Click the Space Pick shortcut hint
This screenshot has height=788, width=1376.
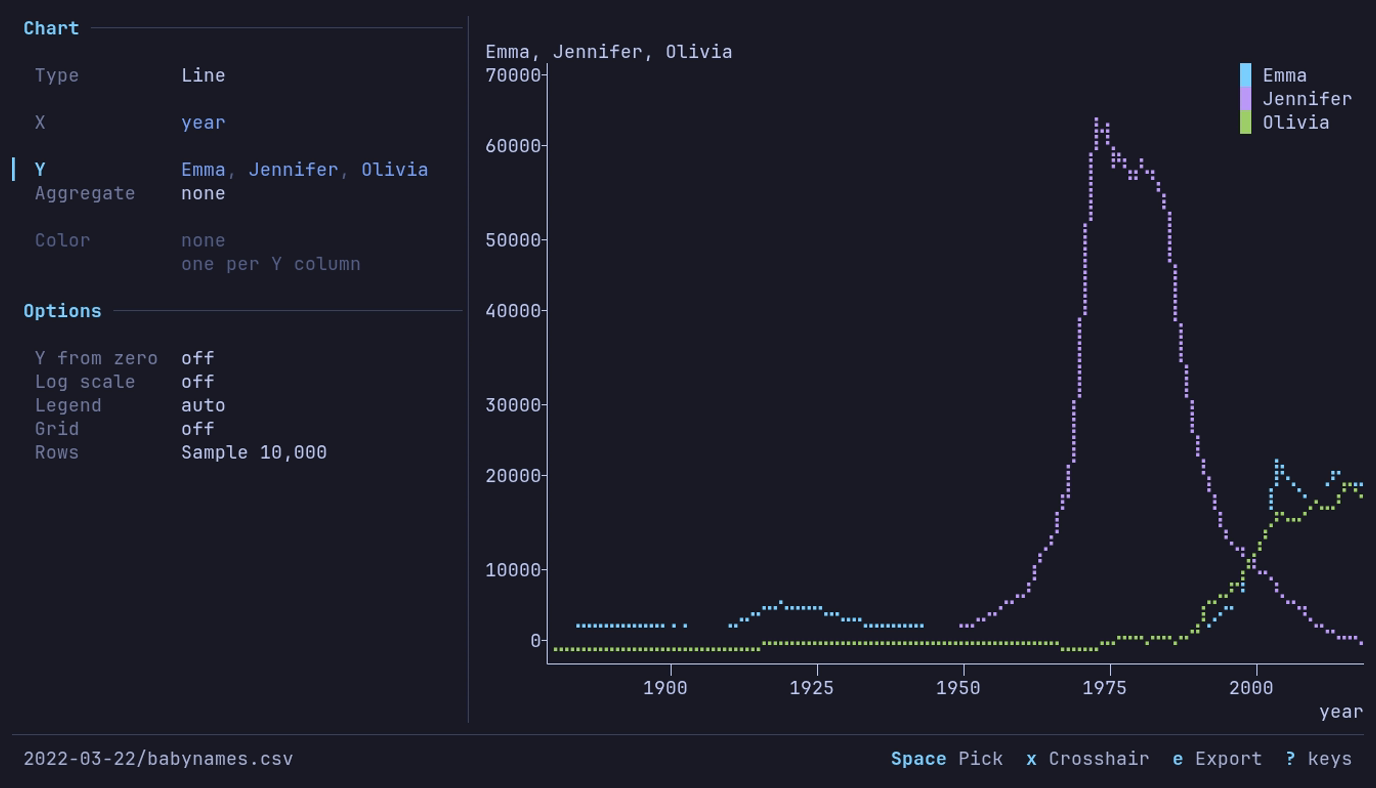pyautogui.click(x=947, y=759)
